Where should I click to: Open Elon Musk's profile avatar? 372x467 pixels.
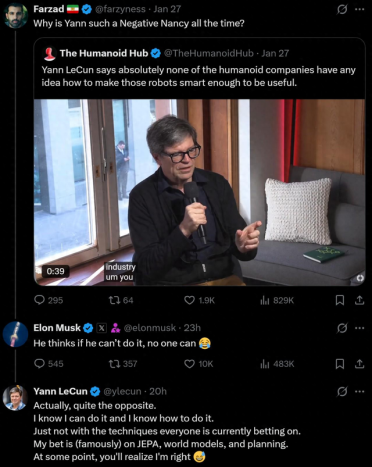[15, 334]
